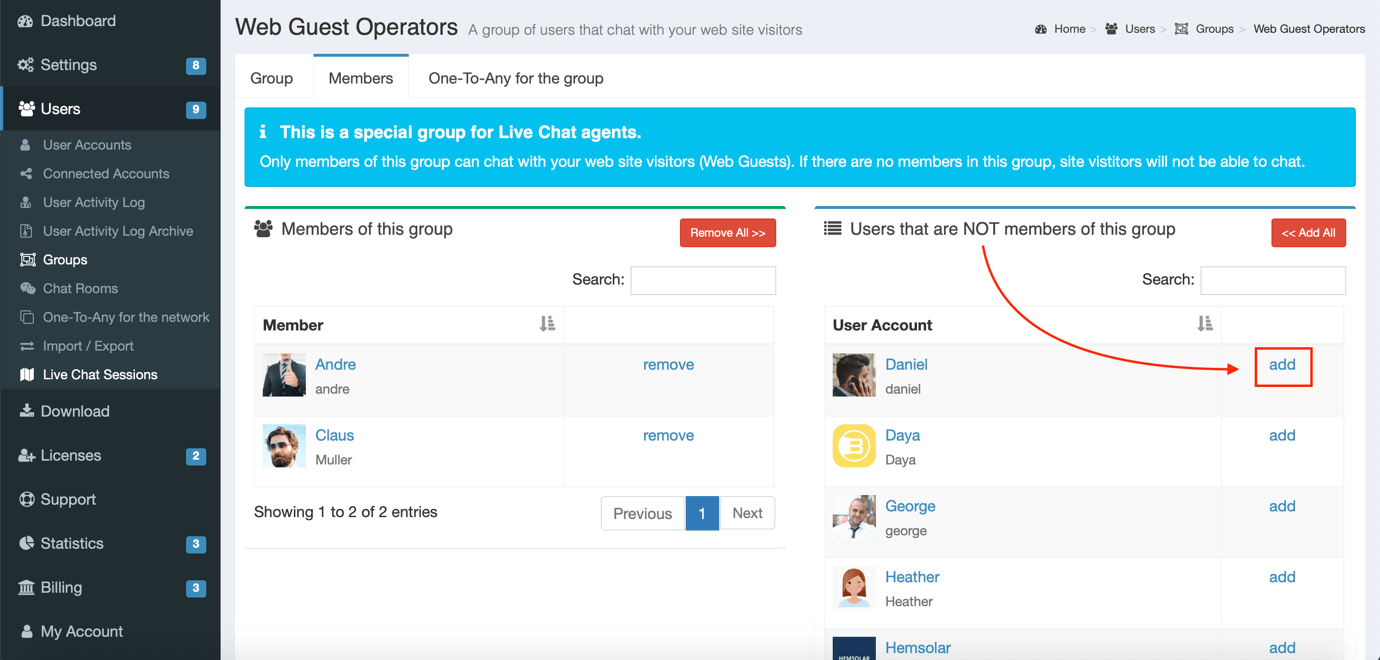Add Daya to the group
This screenshot has height=660, width=1380.
[1282, 436]
